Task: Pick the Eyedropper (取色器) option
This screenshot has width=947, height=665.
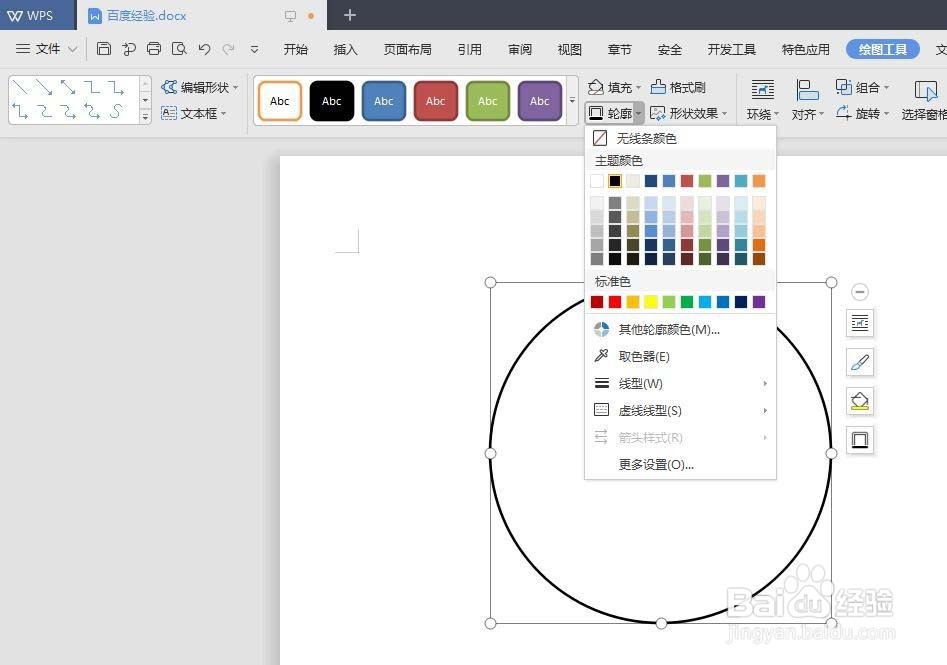Action: tap(643, 356)
